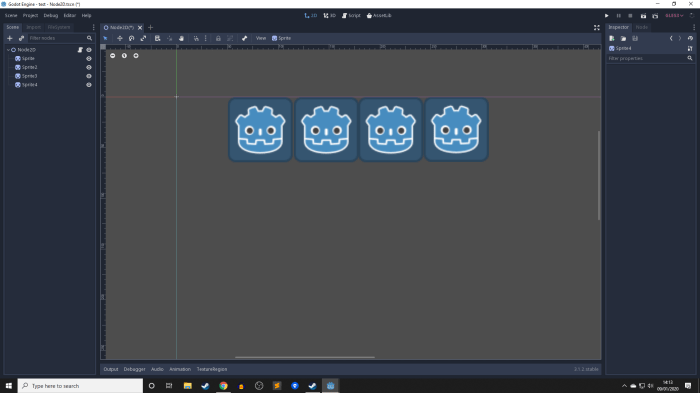Select the Move Mode tool

(120, 38)
